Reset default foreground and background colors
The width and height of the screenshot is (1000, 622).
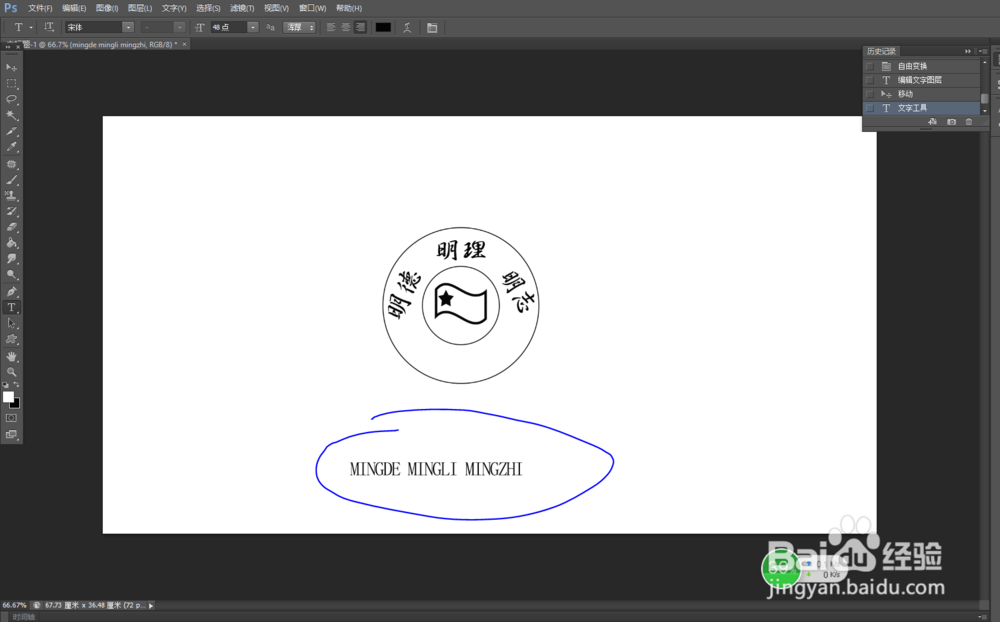coord(6,385)
